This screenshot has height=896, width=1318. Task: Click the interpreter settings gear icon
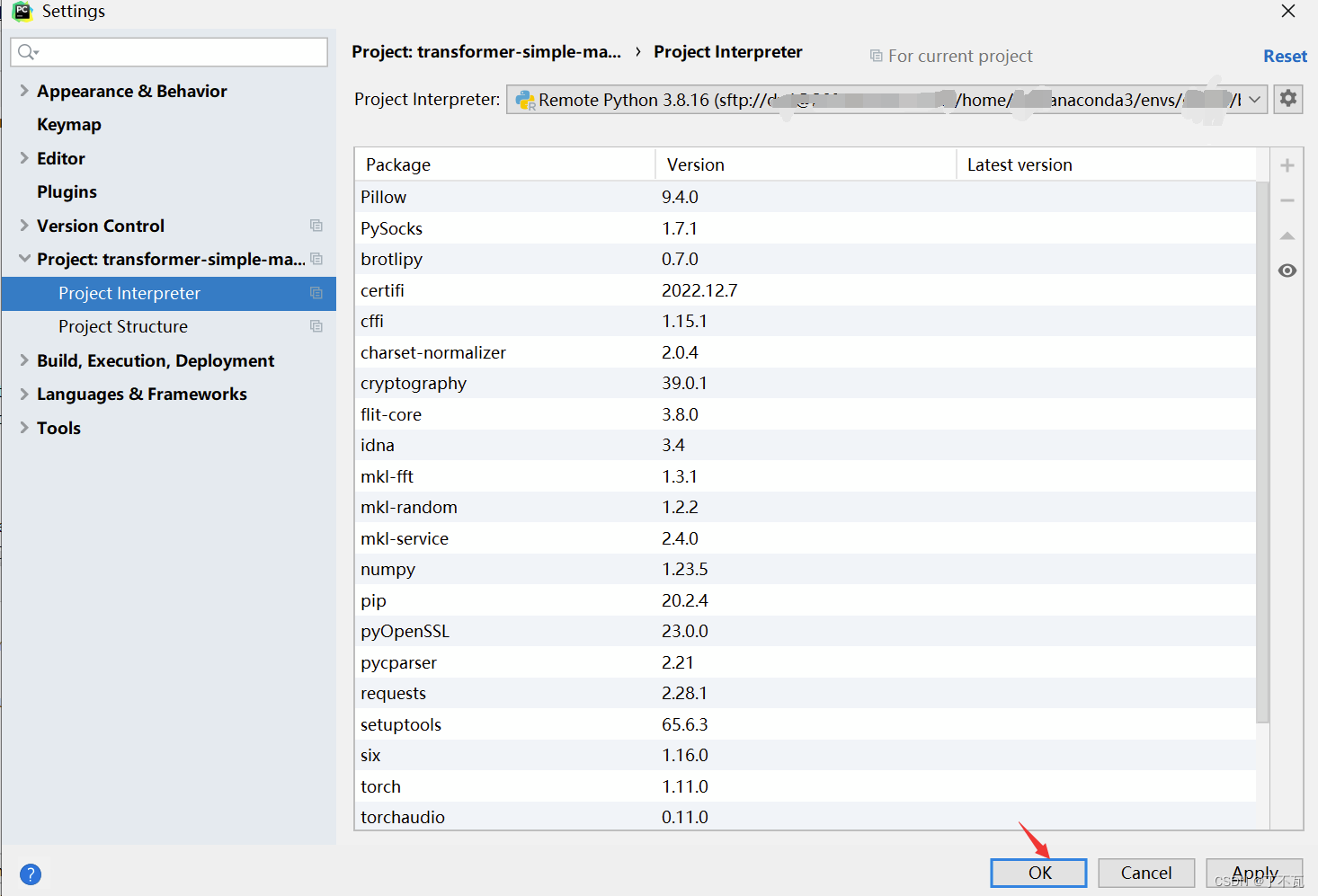point(1288,99)
